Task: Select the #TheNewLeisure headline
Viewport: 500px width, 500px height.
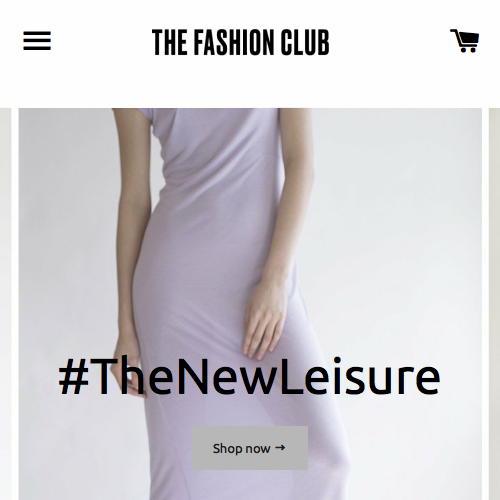Action: point(249,376)
